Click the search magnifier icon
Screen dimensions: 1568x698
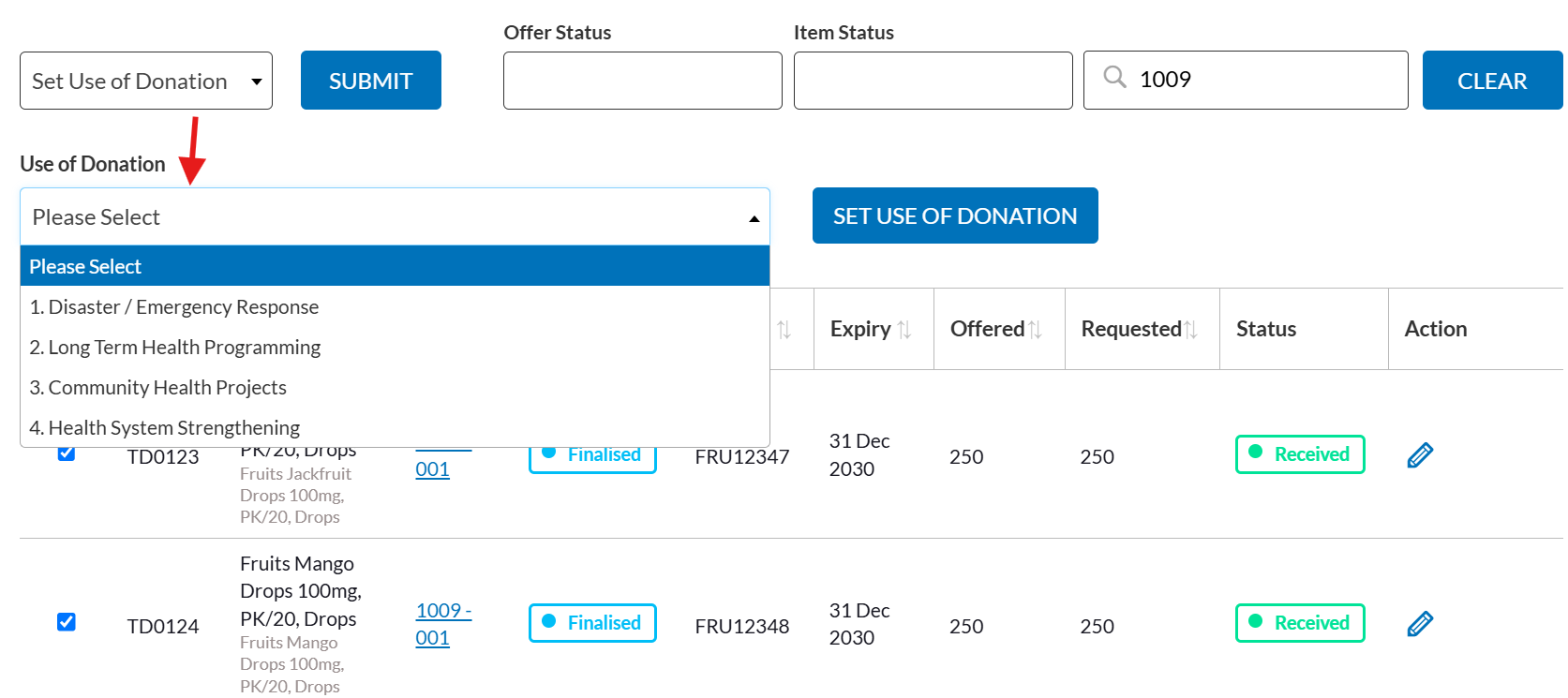point(1114,78)
